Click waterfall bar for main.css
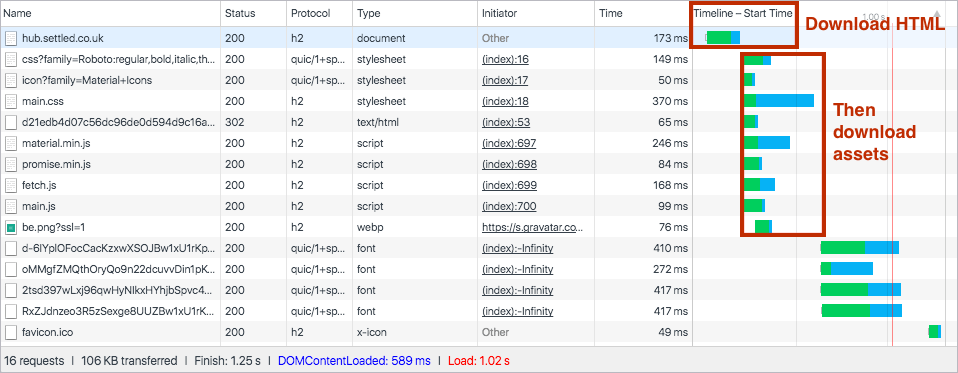The image size is (958, 373). click(x=779, y=101)
